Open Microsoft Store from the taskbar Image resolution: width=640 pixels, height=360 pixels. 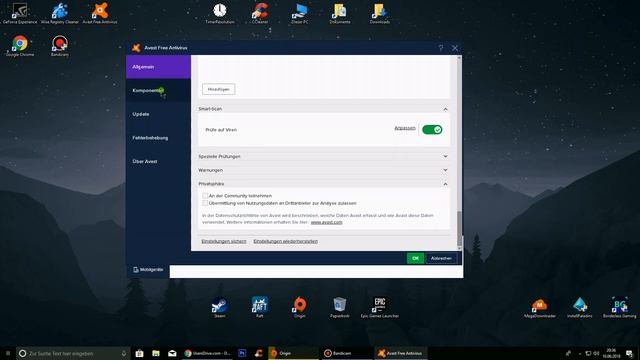(x=139, y=353)
